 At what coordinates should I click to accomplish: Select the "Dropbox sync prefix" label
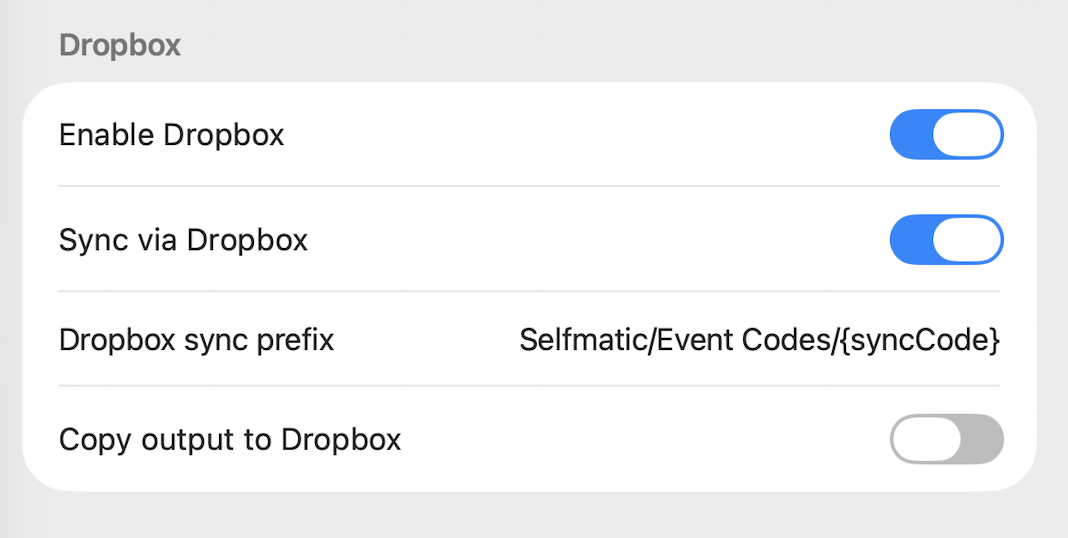coord(196,340)
